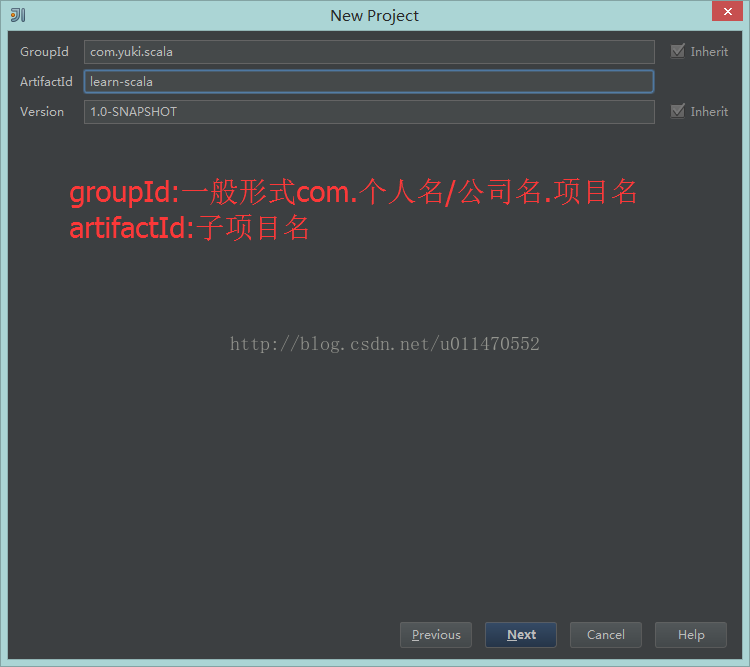Close the New Project dialog
Viewport: 750px width, 667px height.
pyautogui.click(x=728, y=11)
